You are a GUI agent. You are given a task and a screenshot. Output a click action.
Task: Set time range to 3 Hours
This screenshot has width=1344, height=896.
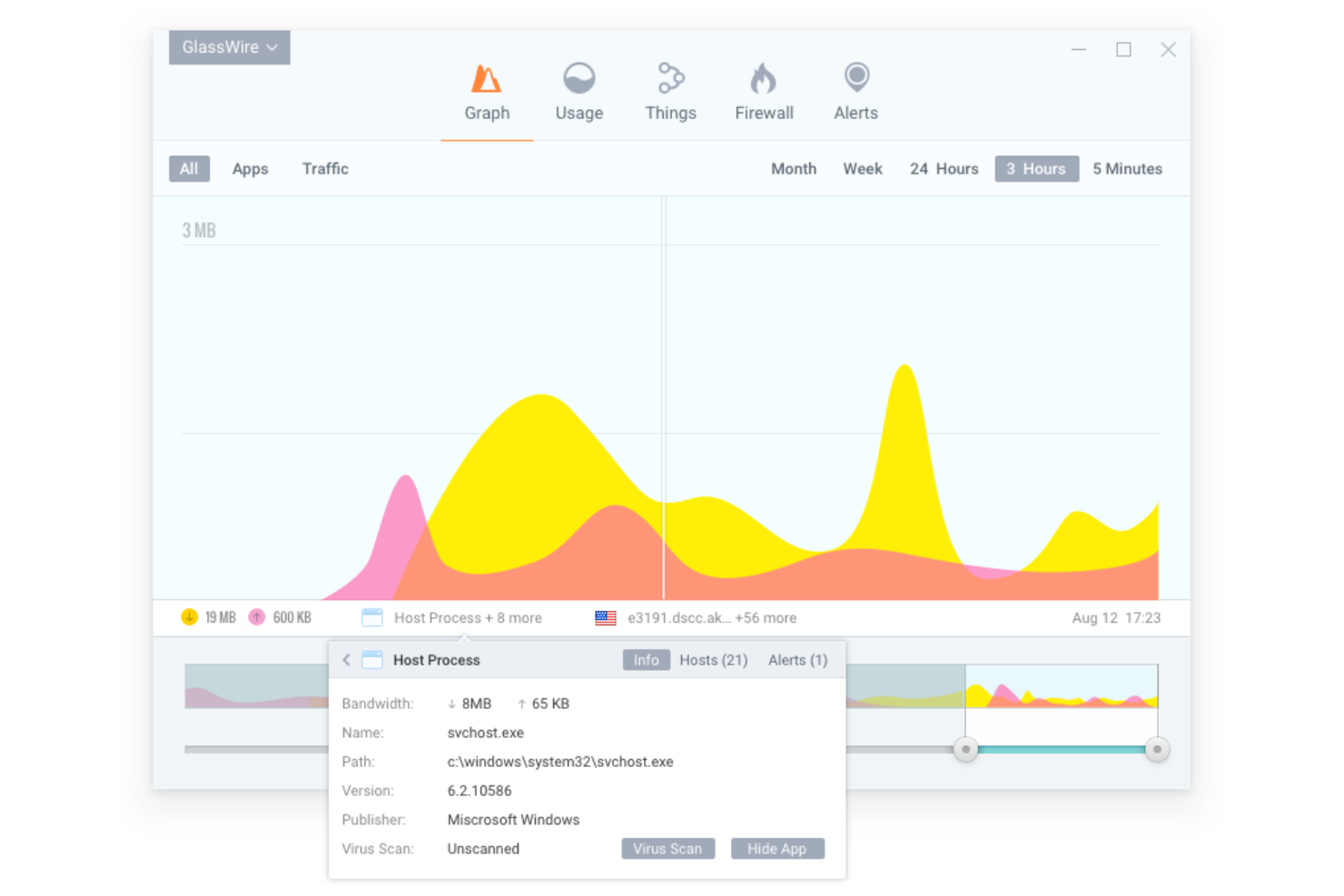pyautogui.click(x=1036, y=169)
